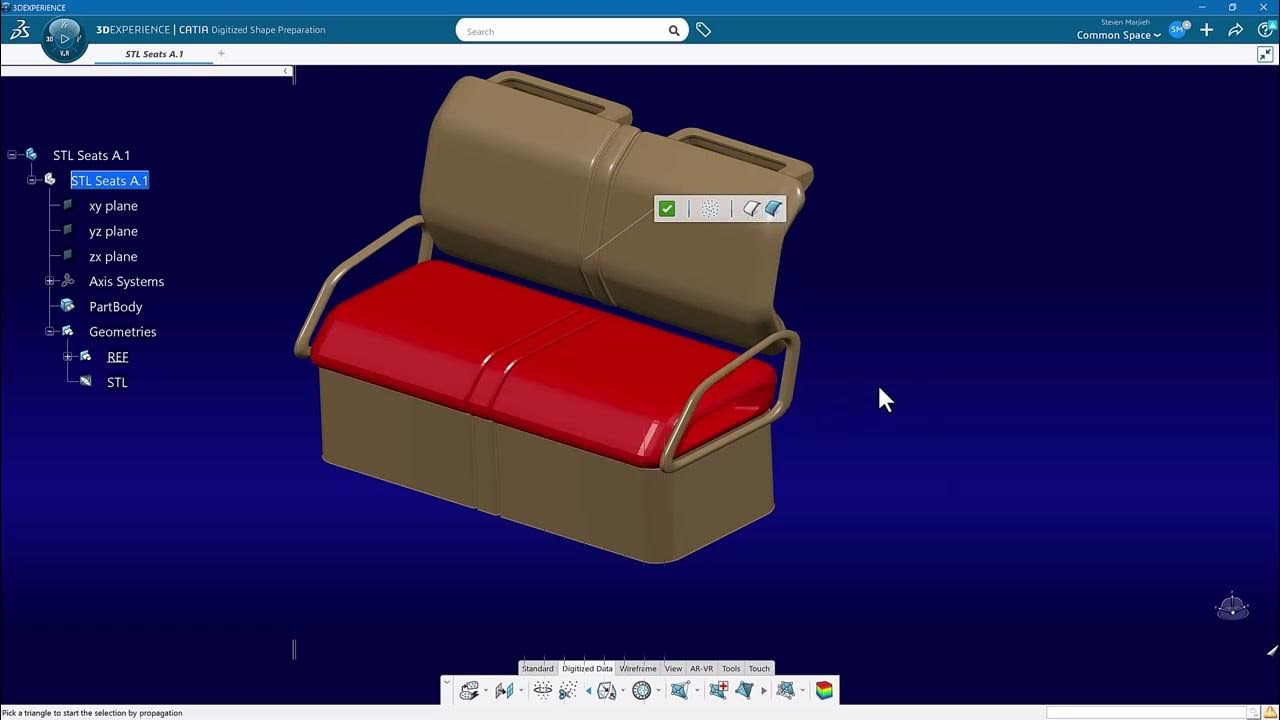
Task: Click the mesh network tool icon
Action: tap(786, 690)
